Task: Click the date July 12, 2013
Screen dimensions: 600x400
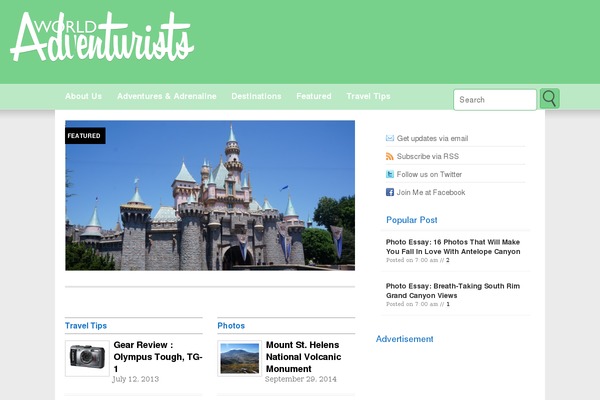Action: [x=135, y=379]
